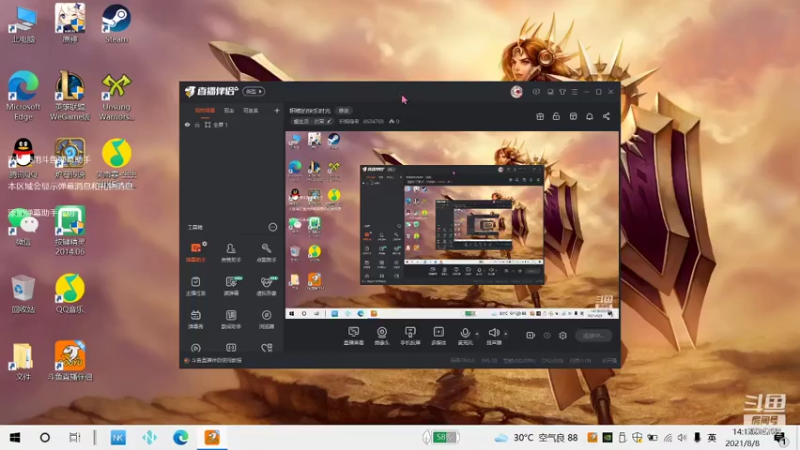Open the skin (shirt) icon in the title bar
800x450 pixels.
click(562, 92)
